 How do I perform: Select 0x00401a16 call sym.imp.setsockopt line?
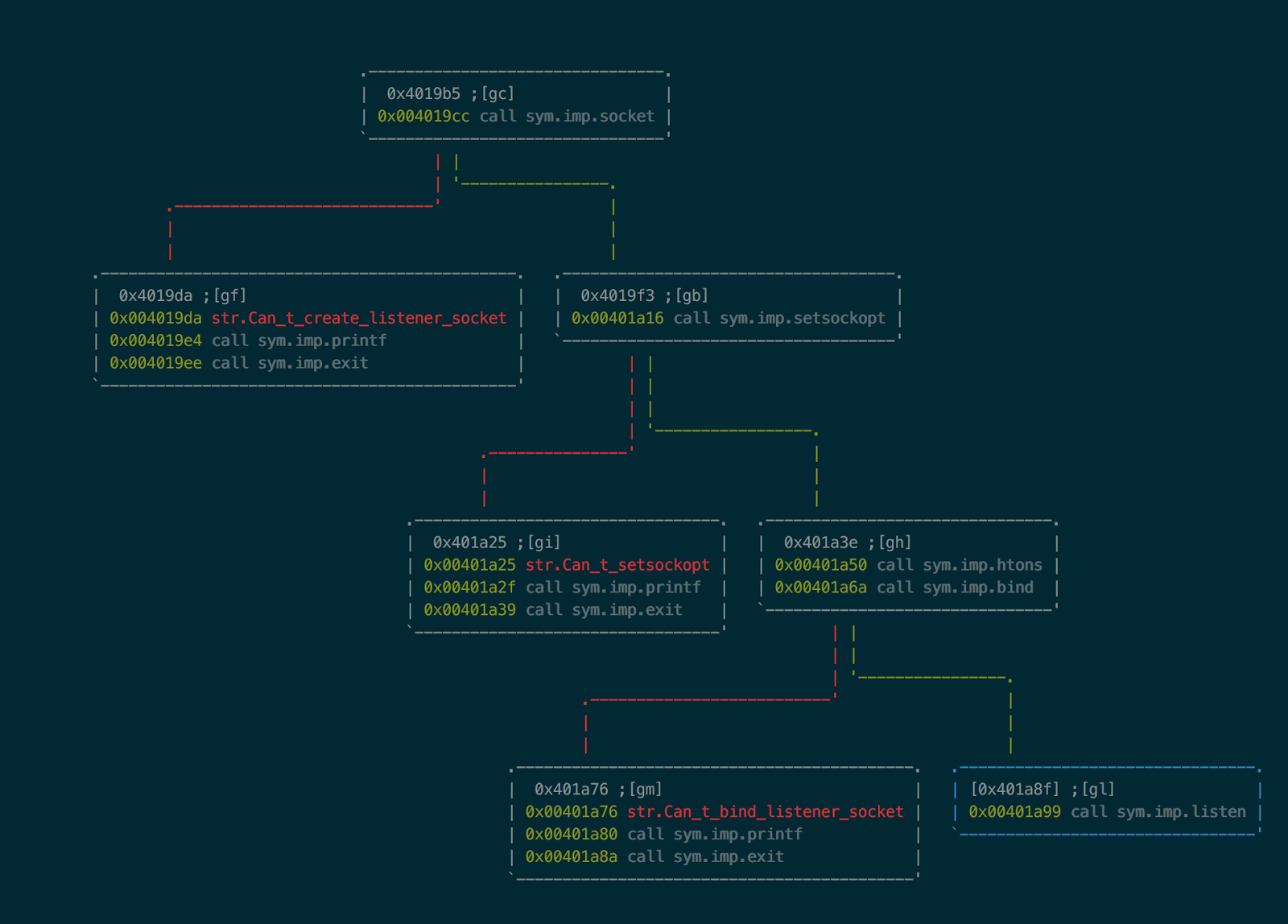pyautogui.click(x=729, y=319)
